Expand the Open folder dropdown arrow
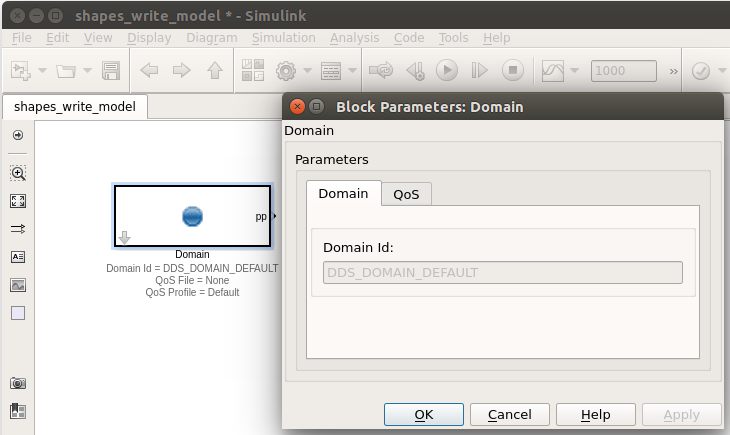Image resolution: width=730 pixels, height=435 pixels. tap(87, 71)
